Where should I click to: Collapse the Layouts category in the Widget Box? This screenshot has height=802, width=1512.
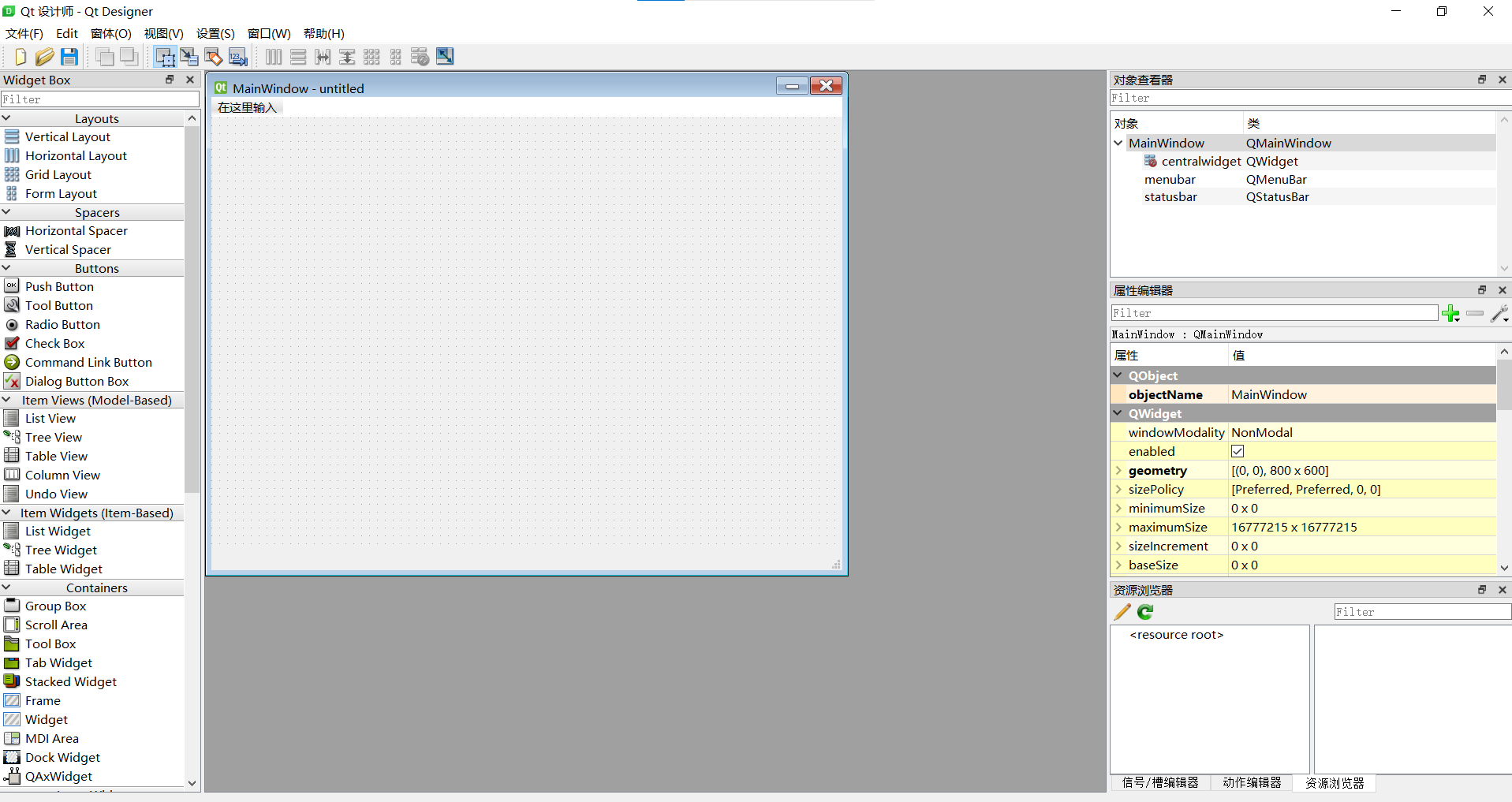pos(7,118)
